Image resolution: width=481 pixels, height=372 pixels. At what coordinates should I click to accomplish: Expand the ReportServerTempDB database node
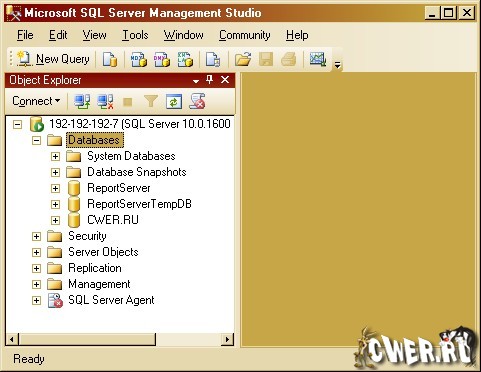55,204
